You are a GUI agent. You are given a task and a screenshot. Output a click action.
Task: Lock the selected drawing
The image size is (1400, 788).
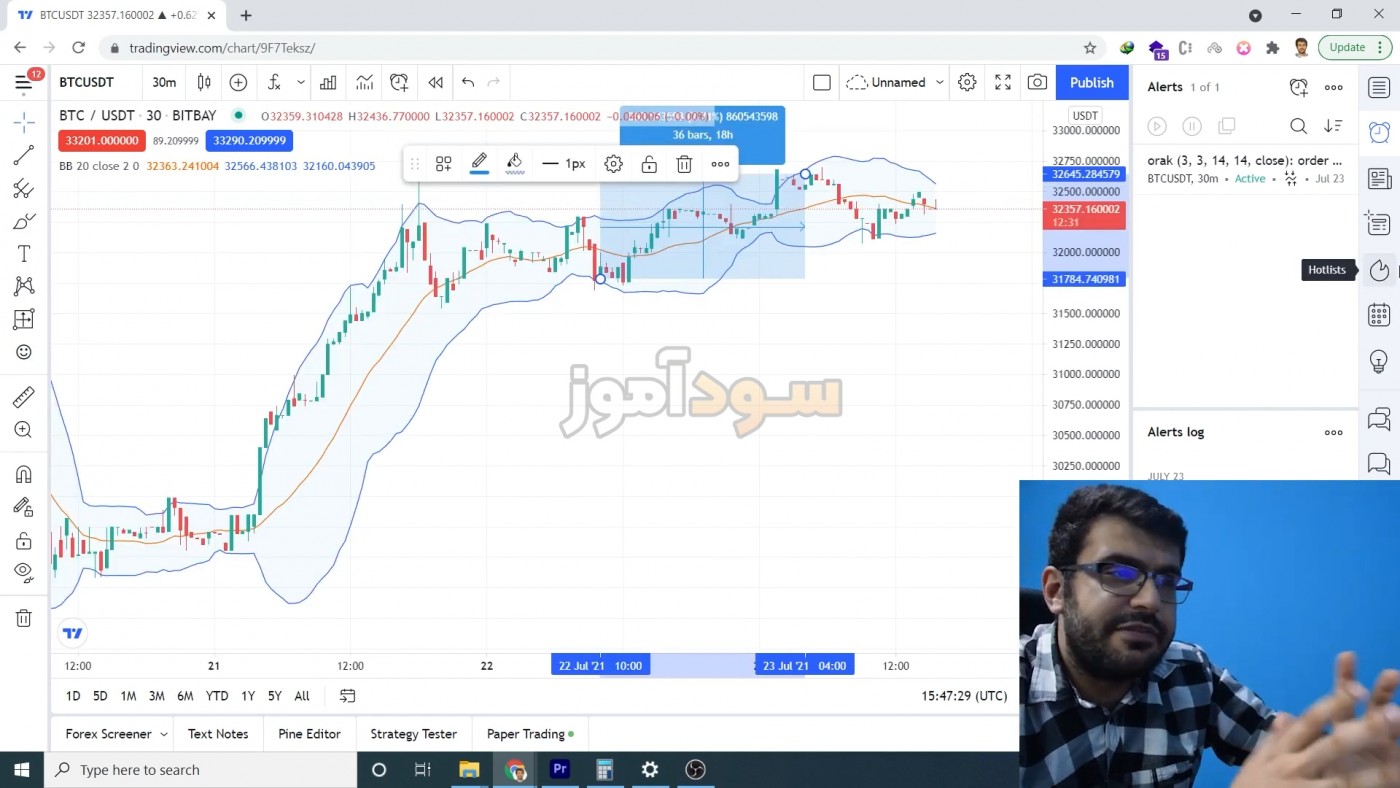(649, 164)
